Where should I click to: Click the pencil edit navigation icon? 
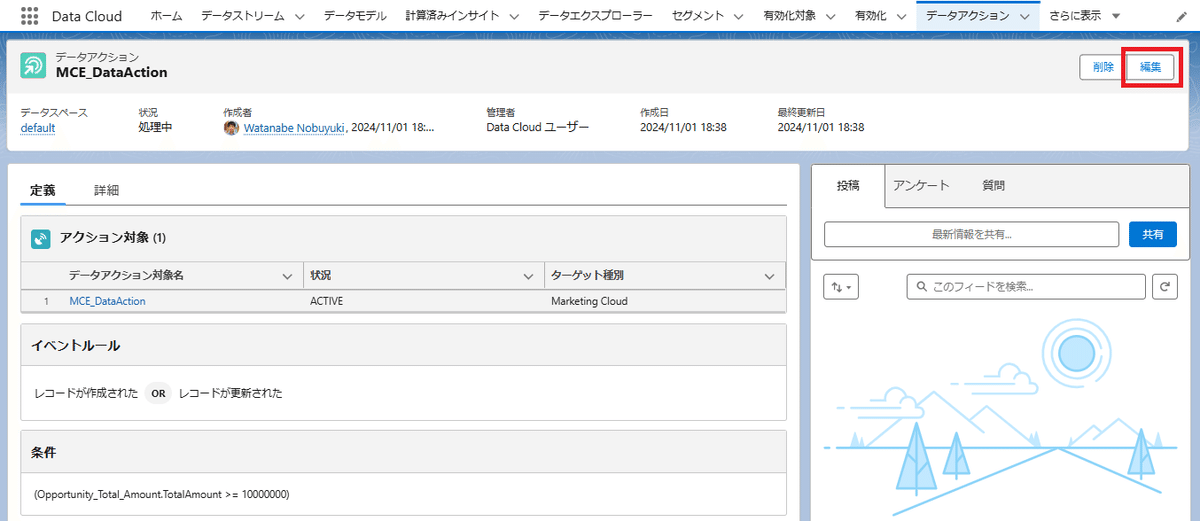[x=1181, y=16]
